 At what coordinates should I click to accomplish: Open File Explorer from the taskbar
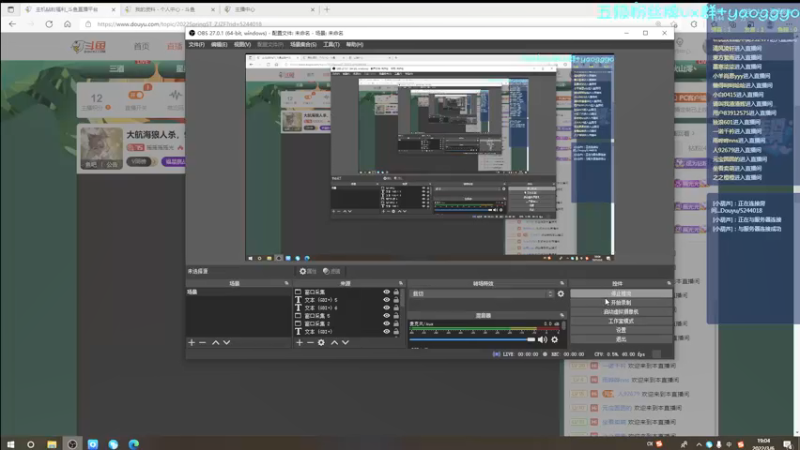[x=52, y=444]
